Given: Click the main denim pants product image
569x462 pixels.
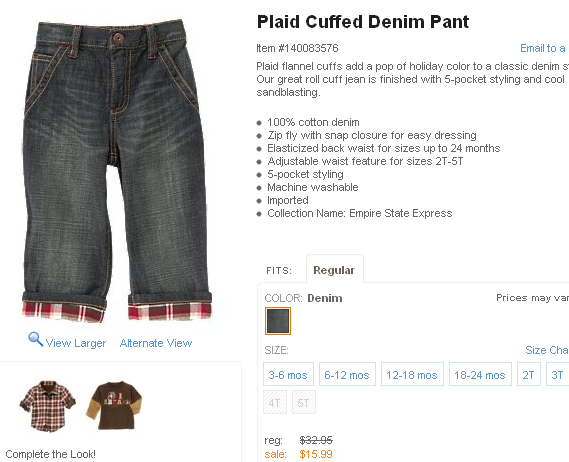Looking at the screenshot, I should pyautogui.click(x=117, y=171).
